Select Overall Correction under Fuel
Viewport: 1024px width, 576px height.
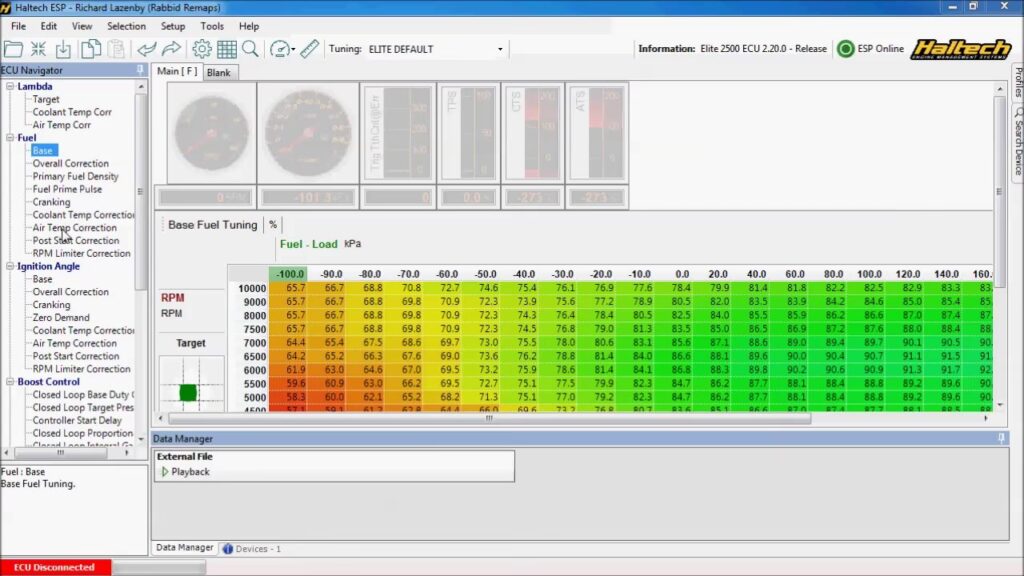[x=71, y=163]
